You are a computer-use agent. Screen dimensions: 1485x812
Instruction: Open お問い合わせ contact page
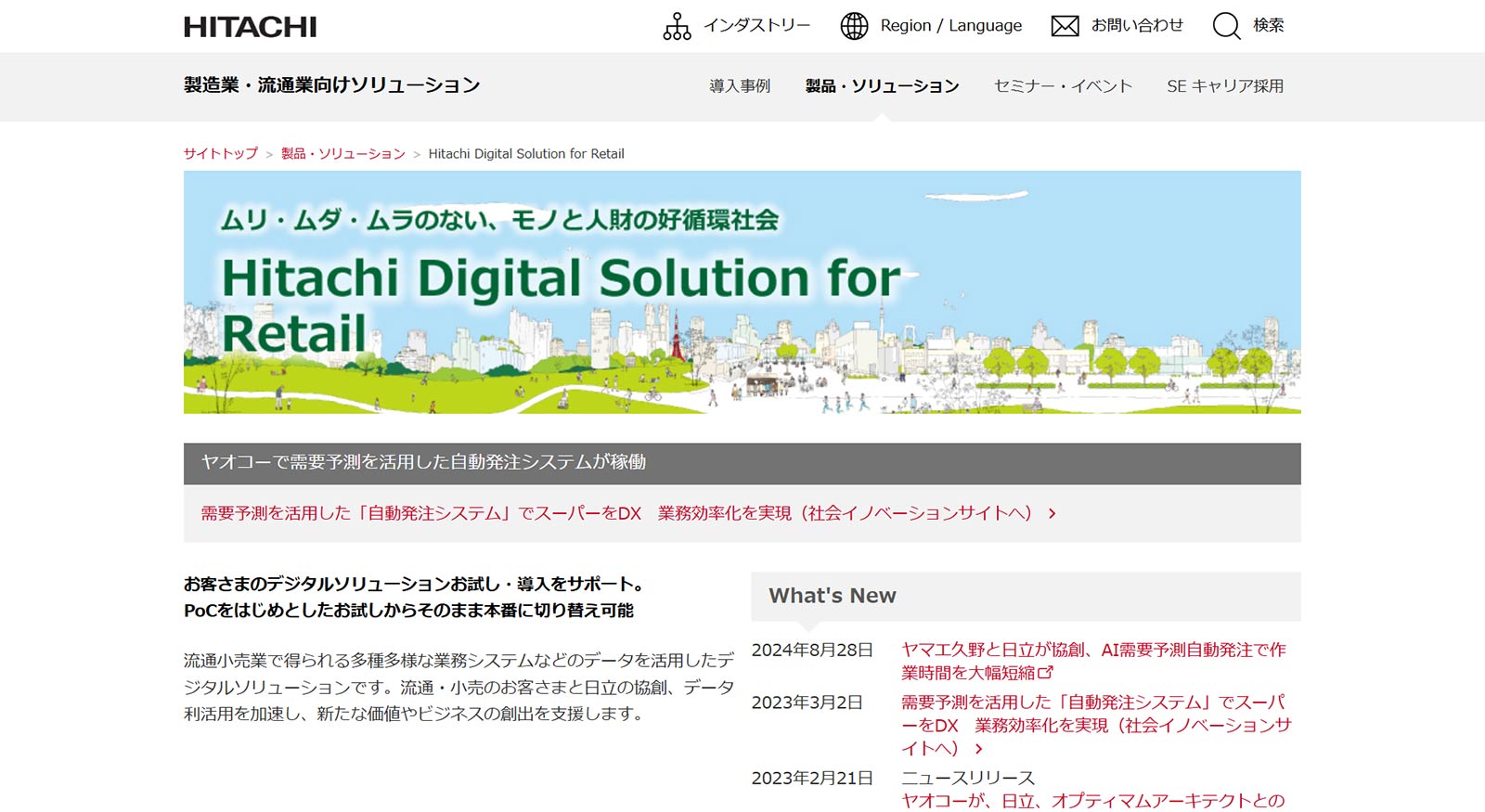pos(1137,26)
